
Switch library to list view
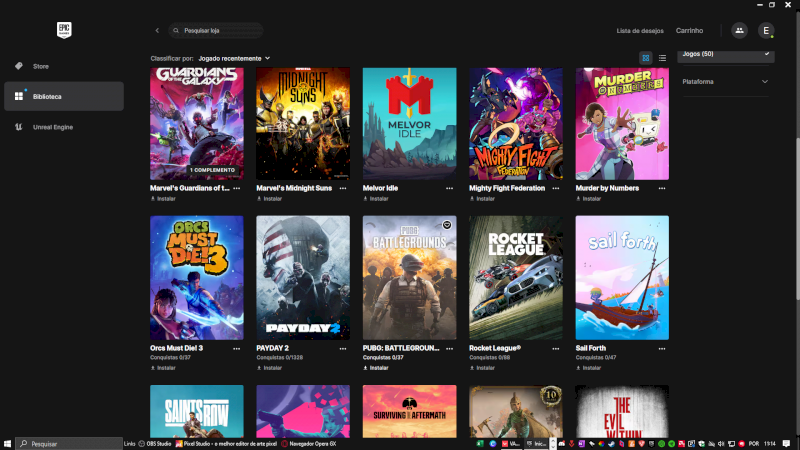(662, 58)
